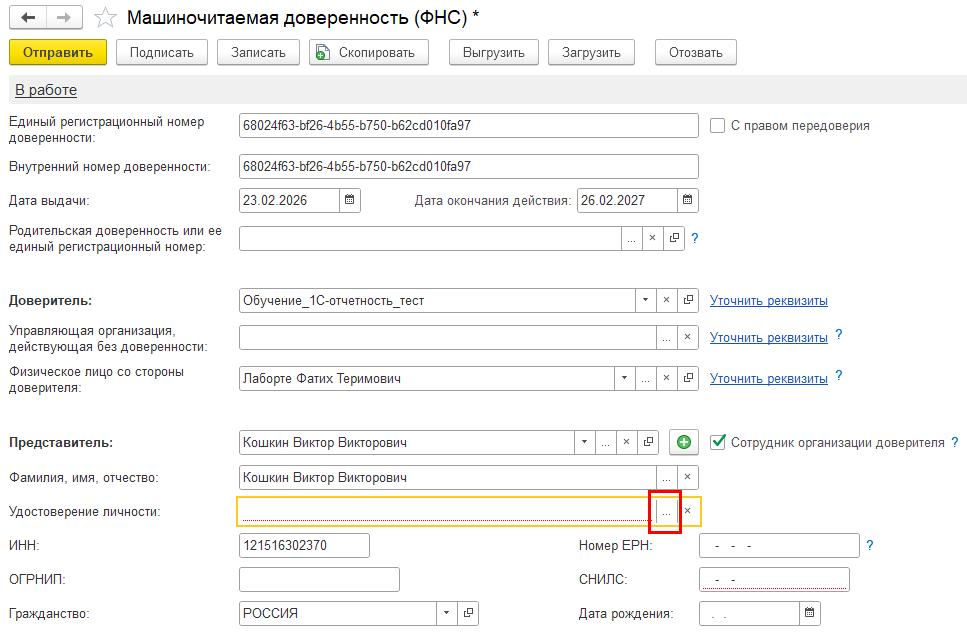967x642 pixels.
Task: Expand the Доверитель dropdown list
Action: tap(646, 300)
